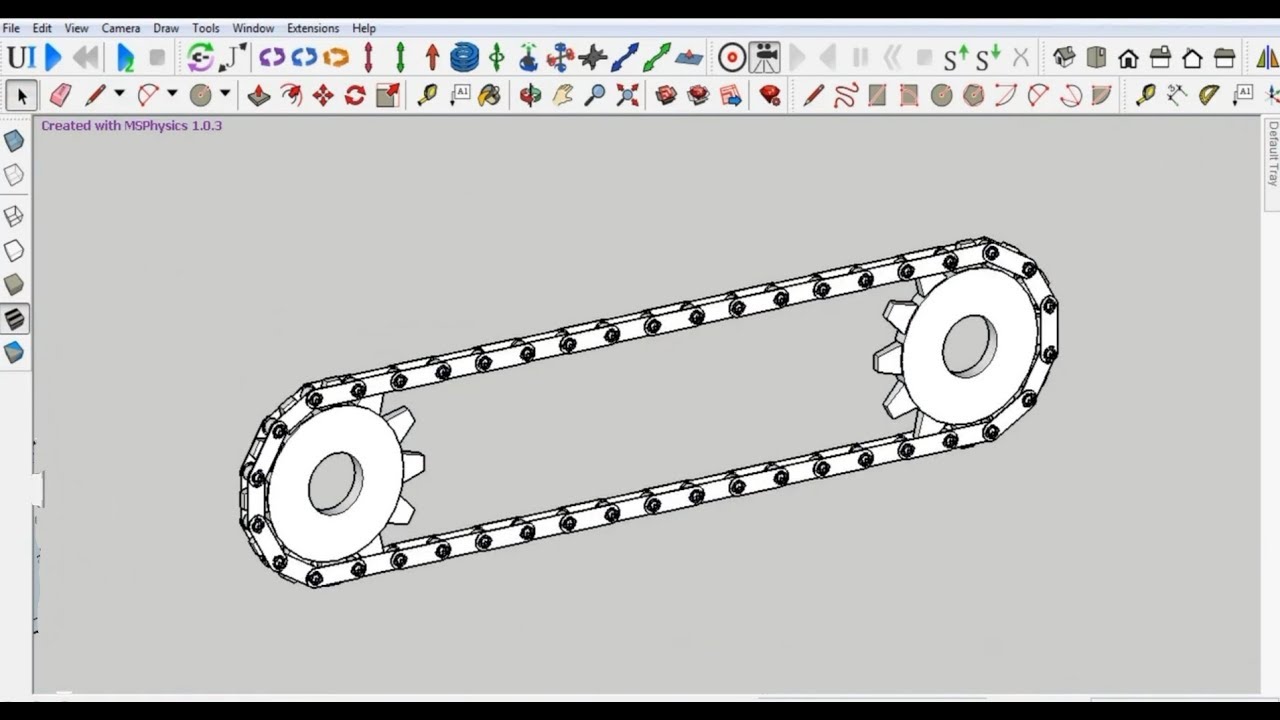Select the Tape Measure tool near Scale
This screenshot has height=720, width=1280.
427,96
